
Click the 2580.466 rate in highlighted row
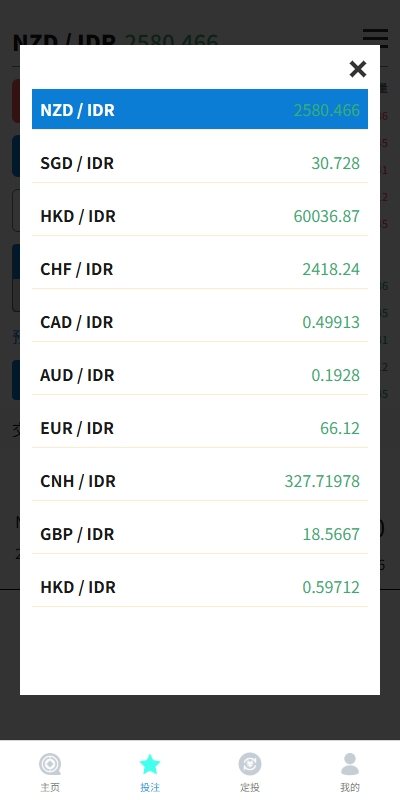tap(327, 110)
